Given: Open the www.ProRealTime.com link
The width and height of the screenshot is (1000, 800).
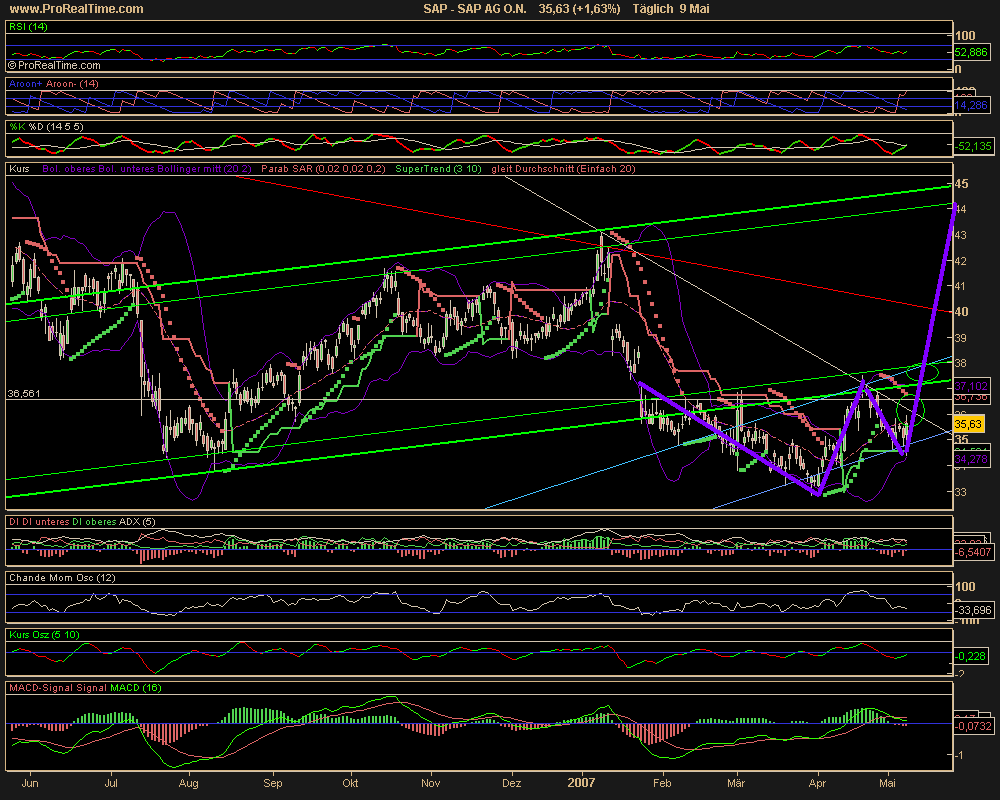Looking at the screenshot, I should click(76, 9).
